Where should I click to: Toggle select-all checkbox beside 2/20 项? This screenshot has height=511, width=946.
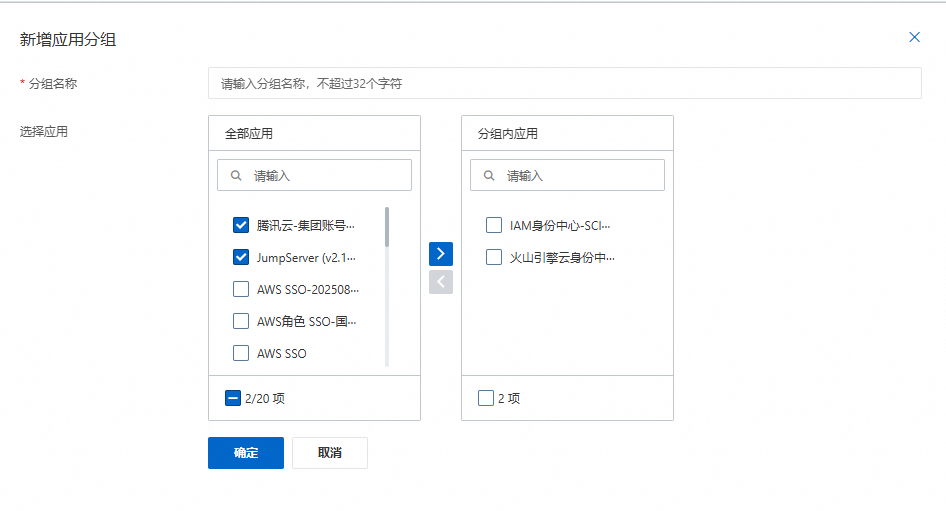point(233,398)
